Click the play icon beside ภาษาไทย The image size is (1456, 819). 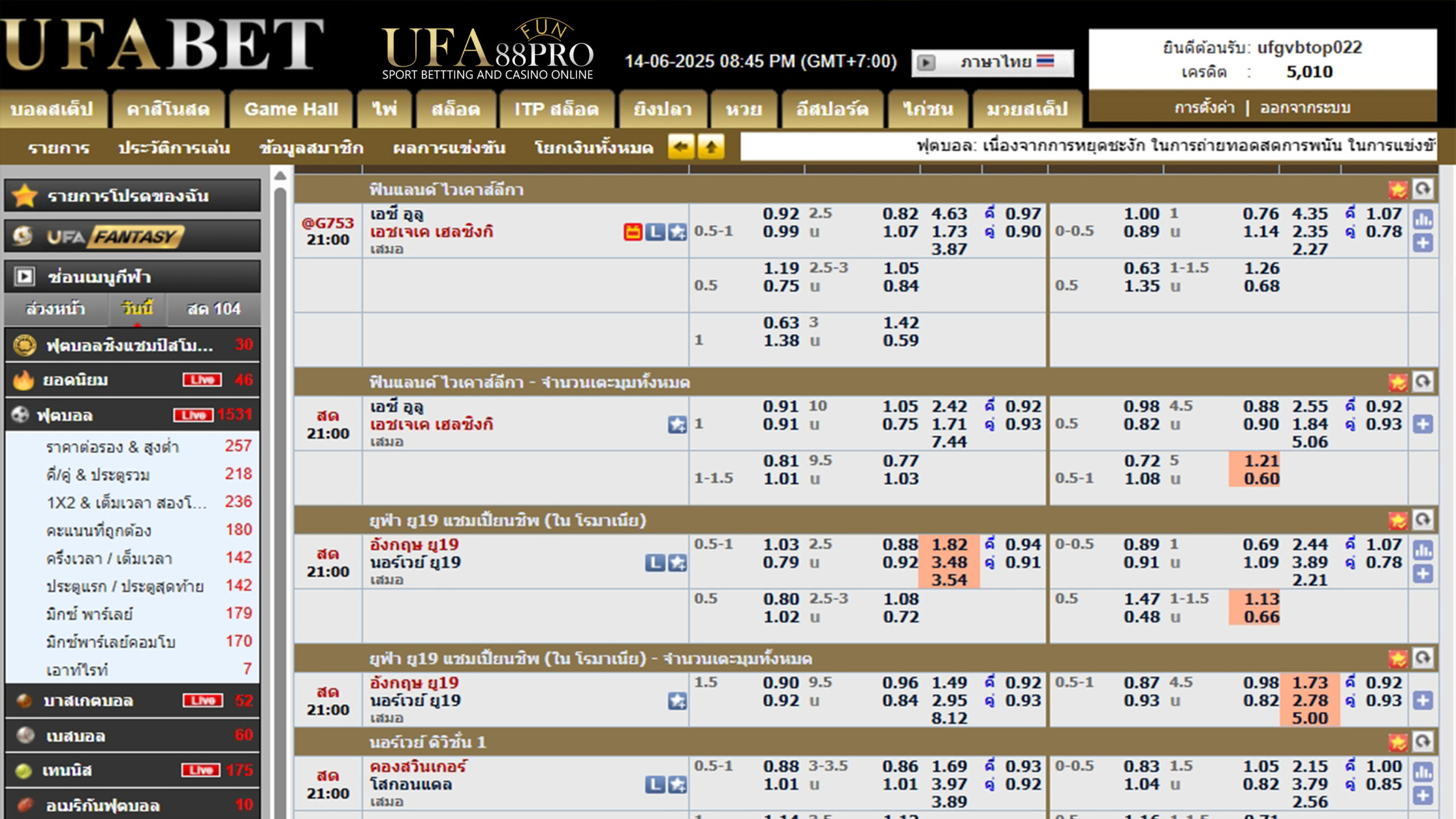pos(926,63)
